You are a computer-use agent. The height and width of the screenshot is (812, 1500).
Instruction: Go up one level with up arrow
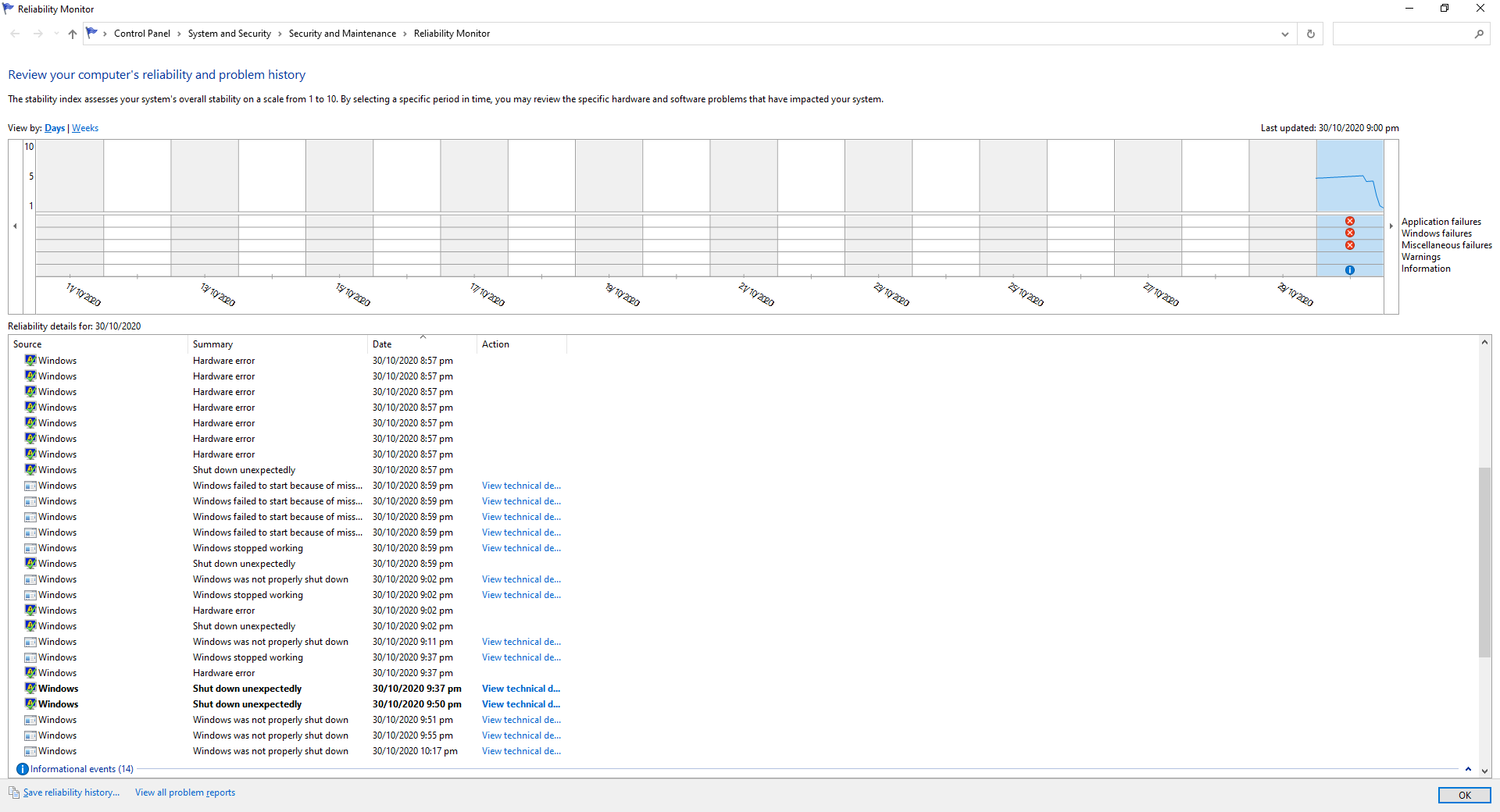point(73,34)
